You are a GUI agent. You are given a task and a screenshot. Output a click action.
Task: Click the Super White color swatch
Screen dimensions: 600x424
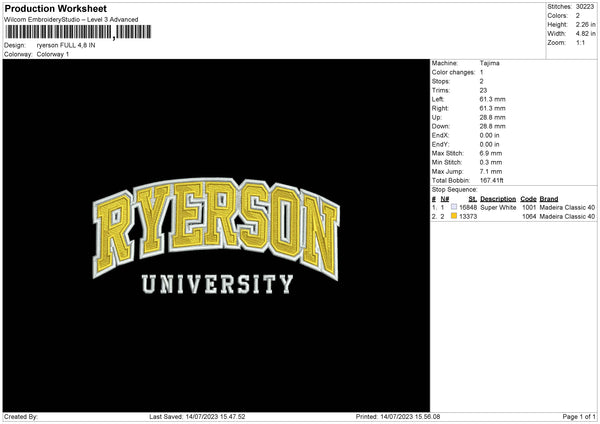coord(454,207)
